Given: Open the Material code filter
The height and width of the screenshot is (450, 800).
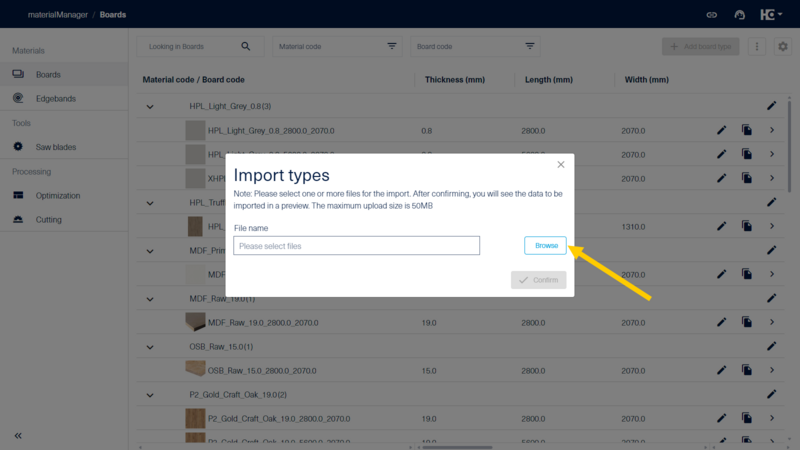Looking at the screenshot, I should [x=337, y=46].
